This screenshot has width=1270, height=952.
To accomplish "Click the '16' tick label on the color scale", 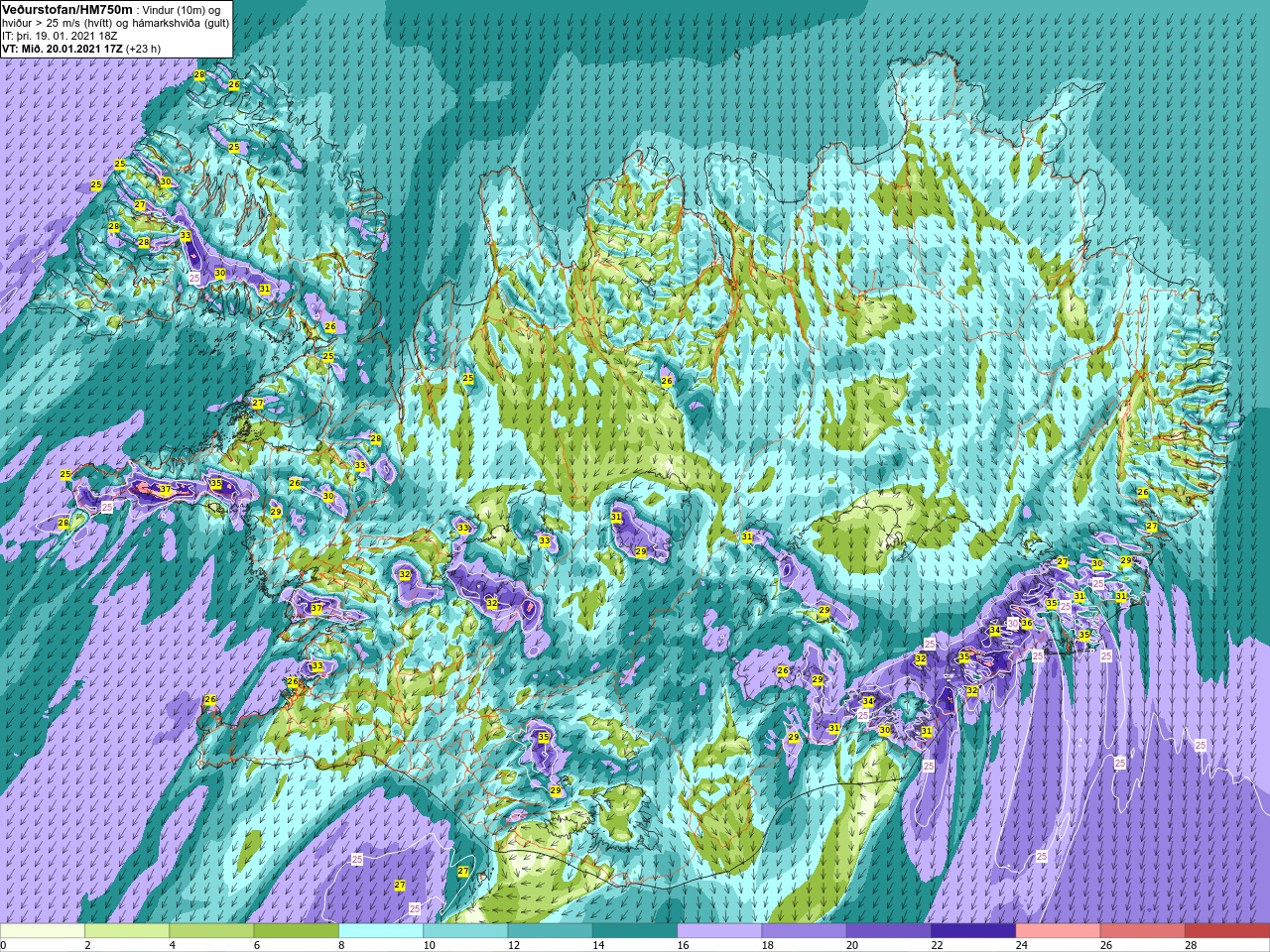I will click(x=683, y=945).
